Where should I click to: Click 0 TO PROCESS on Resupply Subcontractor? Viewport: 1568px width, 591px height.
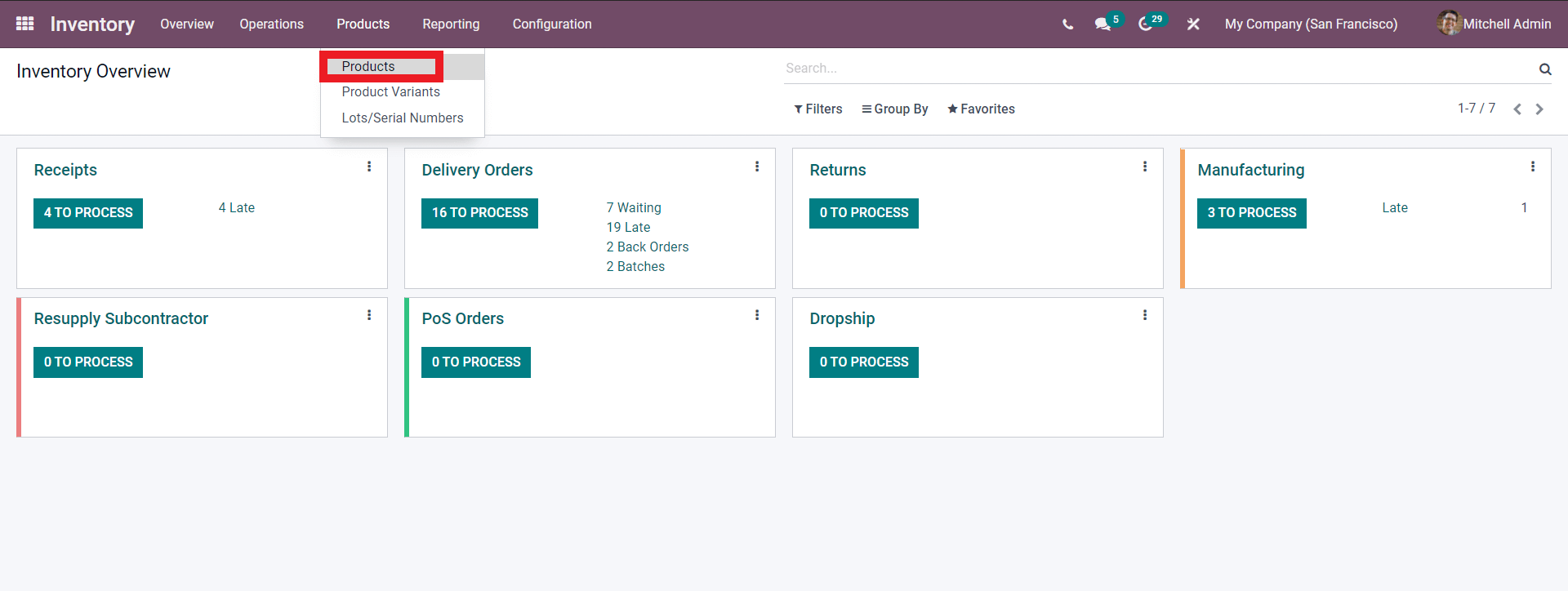pyautogui.click(x=88, y=362)
